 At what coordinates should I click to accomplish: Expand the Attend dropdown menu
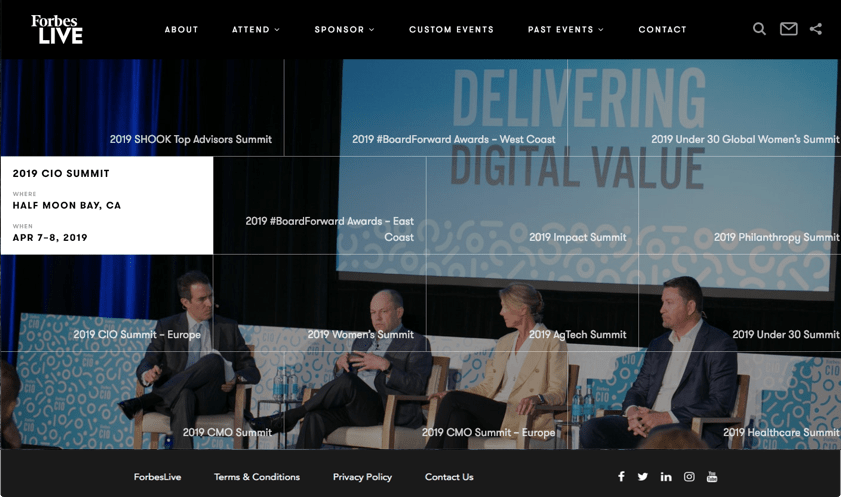256,29
